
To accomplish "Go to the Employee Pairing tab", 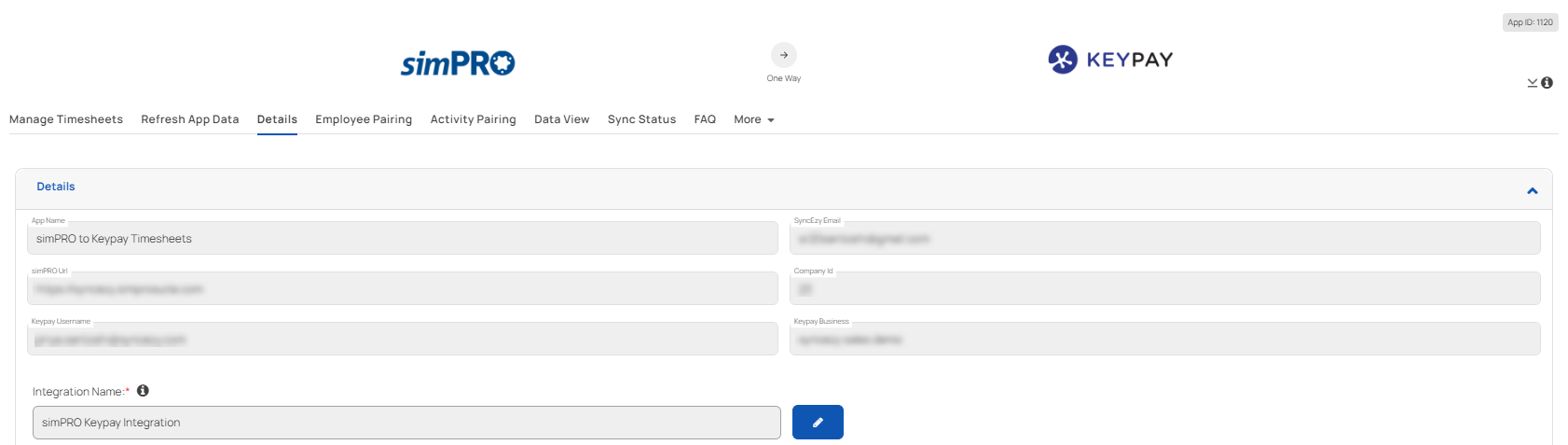I will coord(364,119).
